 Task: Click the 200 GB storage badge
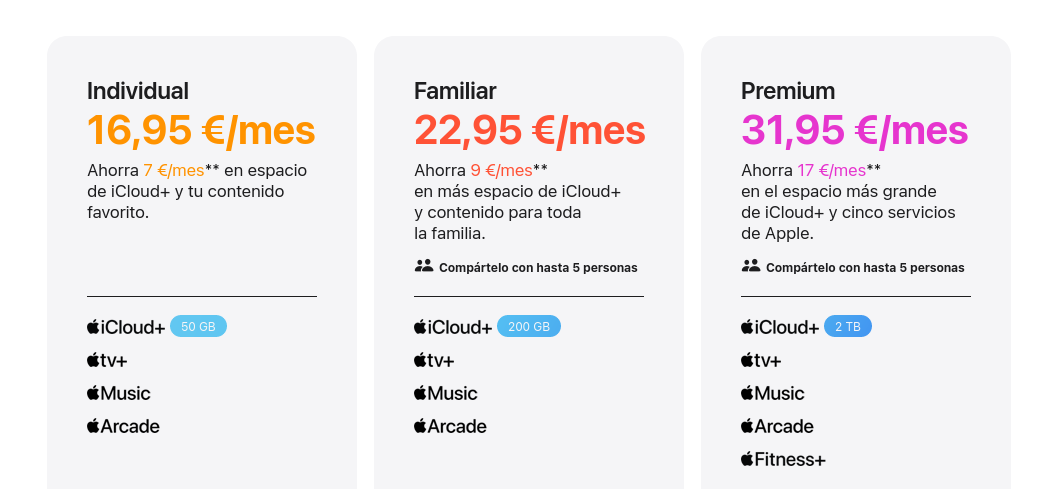(529, 326)
